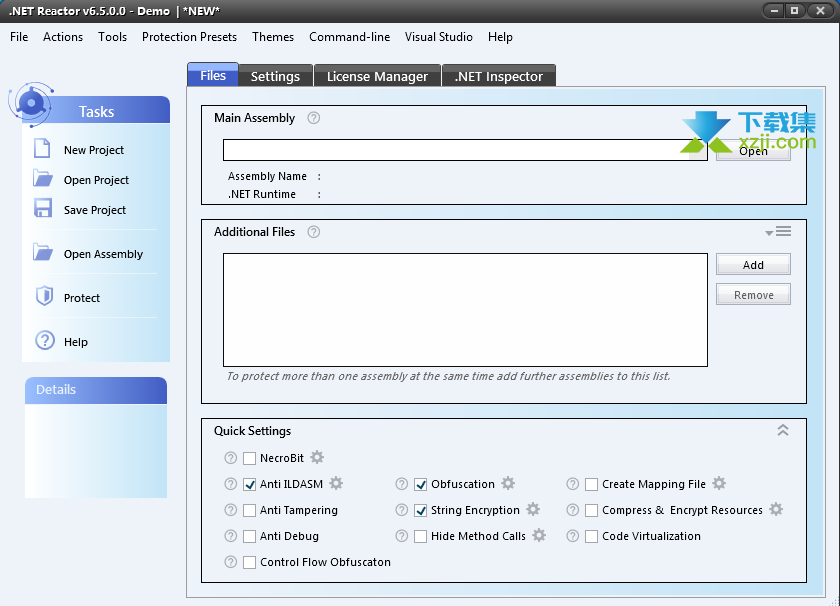Open Obfuscation settings gear icon

tap(508, 484)
